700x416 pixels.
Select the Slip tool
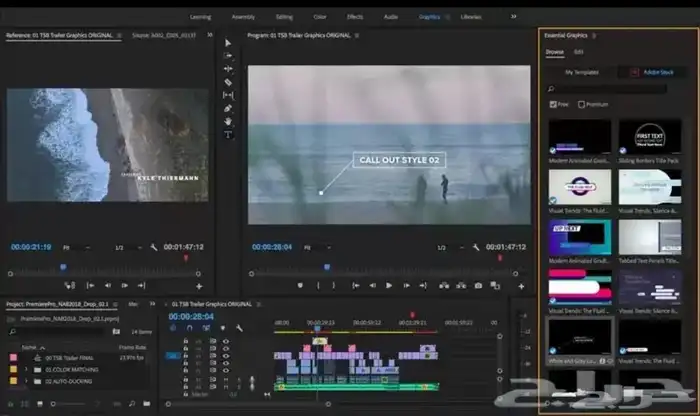pos(228,95)
